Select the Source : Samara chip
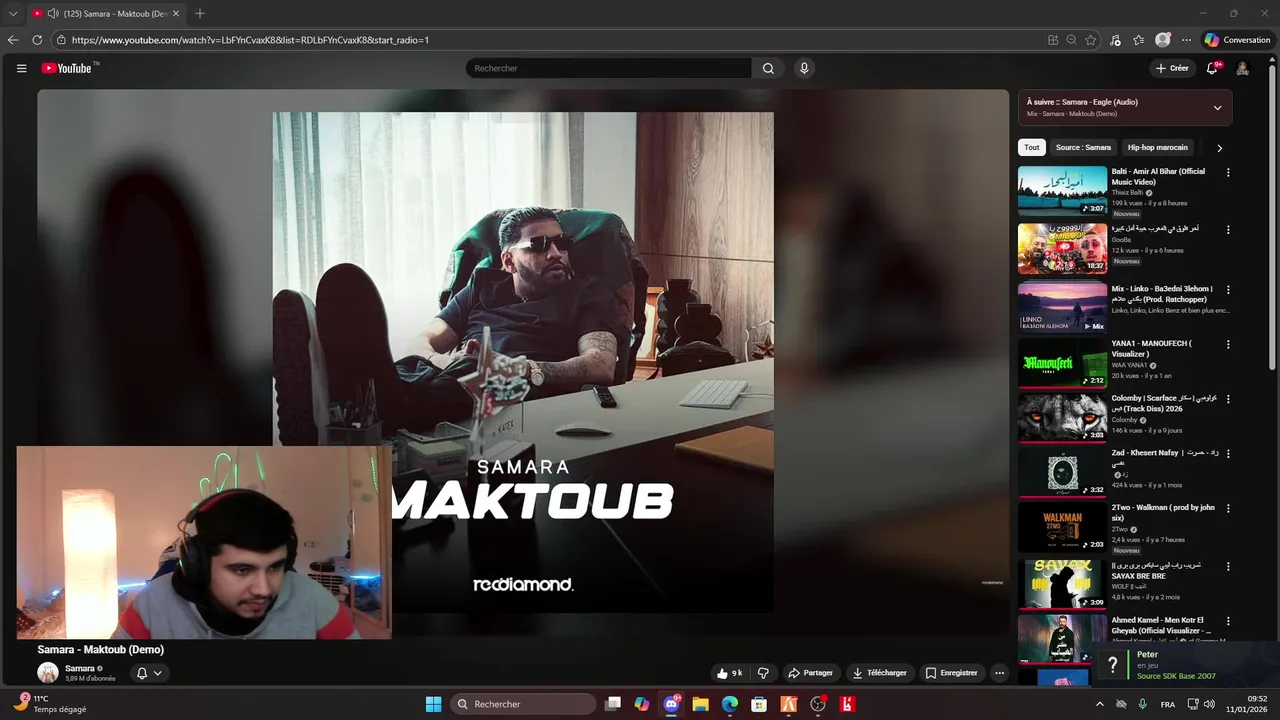The width and height of the screenshot is (1280, 720). (1083, 147)
